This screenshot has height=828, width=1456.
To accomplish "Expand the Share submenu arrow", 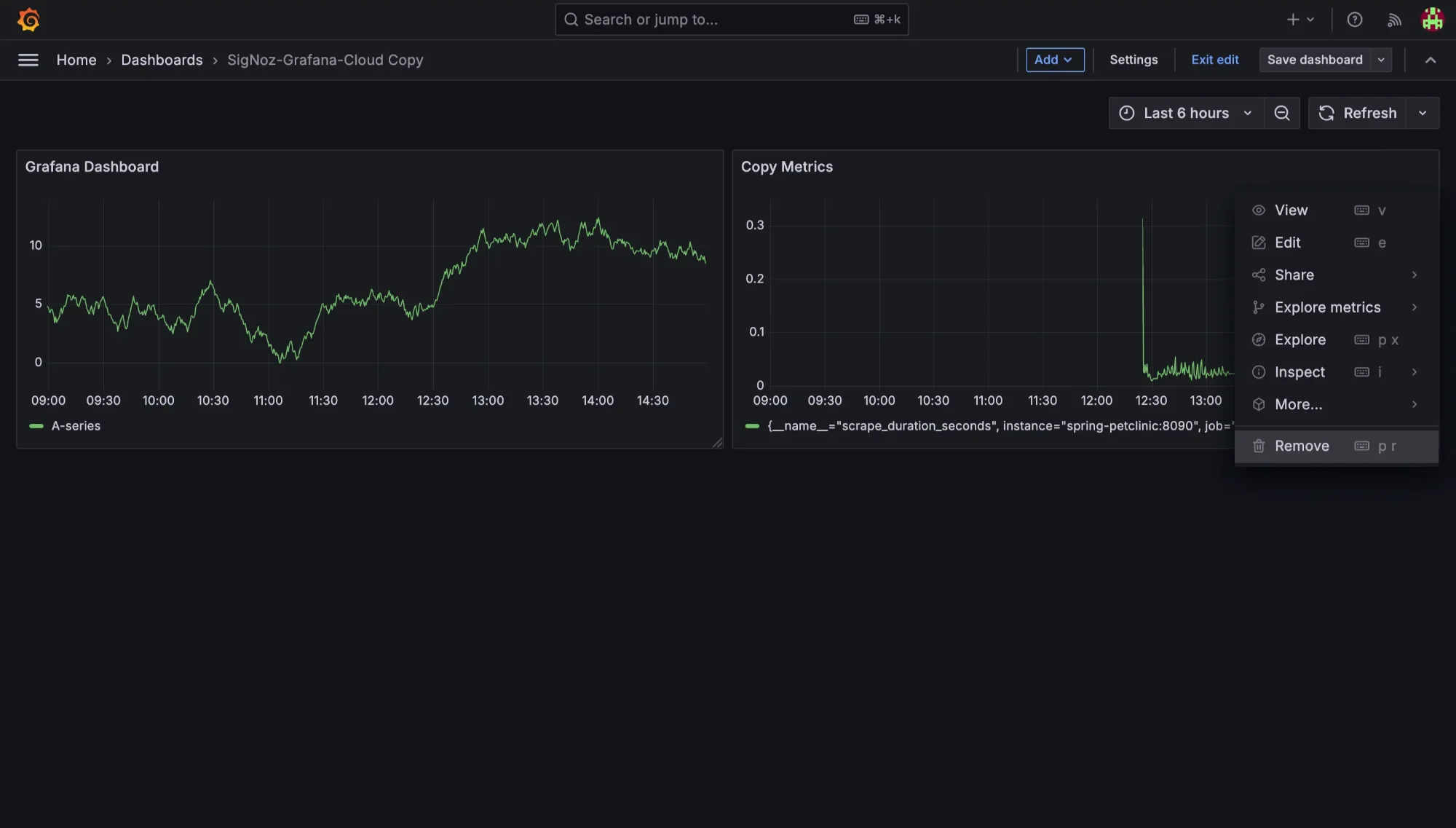I will tap(1414, 275).
